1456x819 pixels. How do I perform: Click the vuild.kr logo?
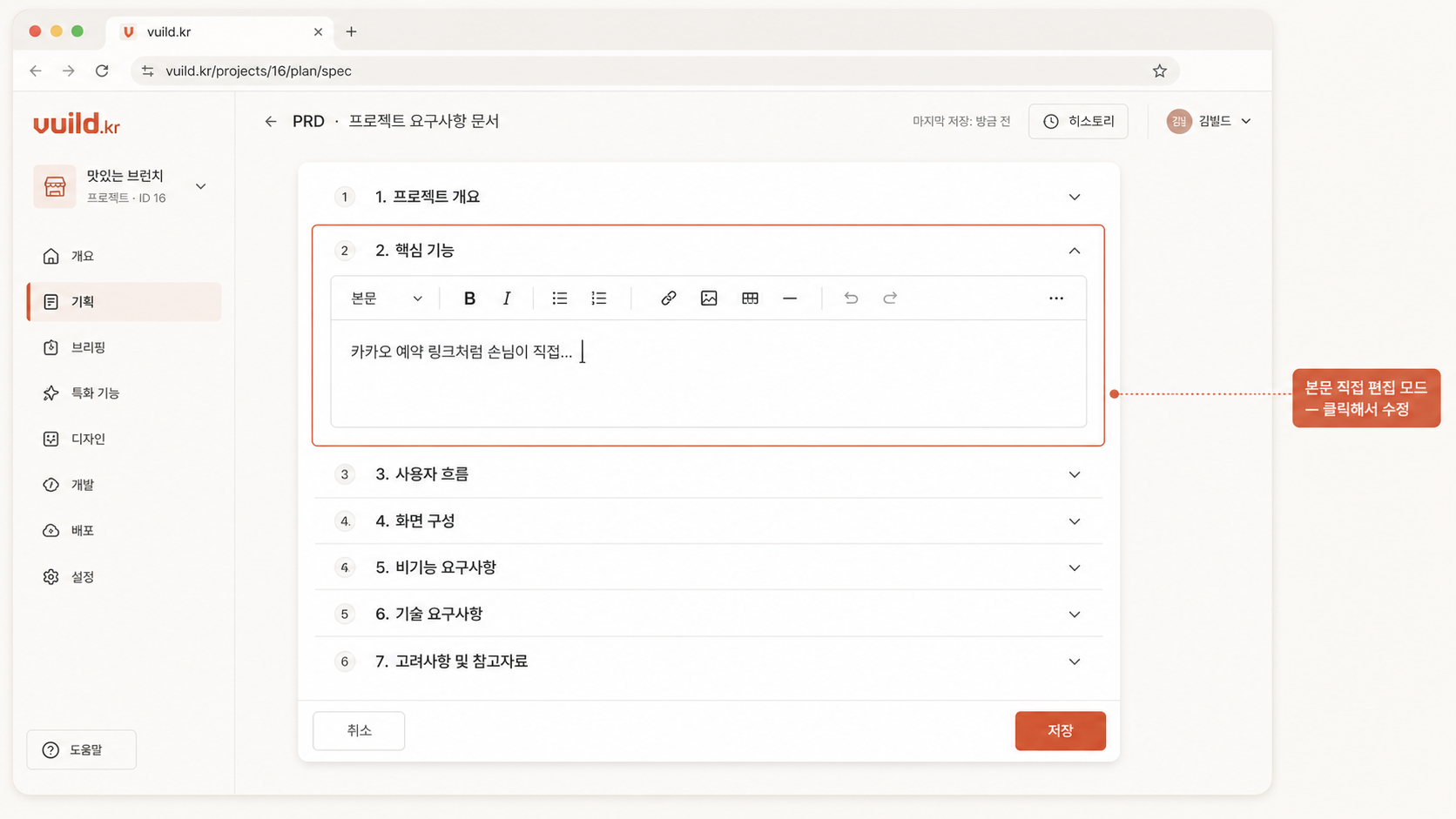[77, 124]
